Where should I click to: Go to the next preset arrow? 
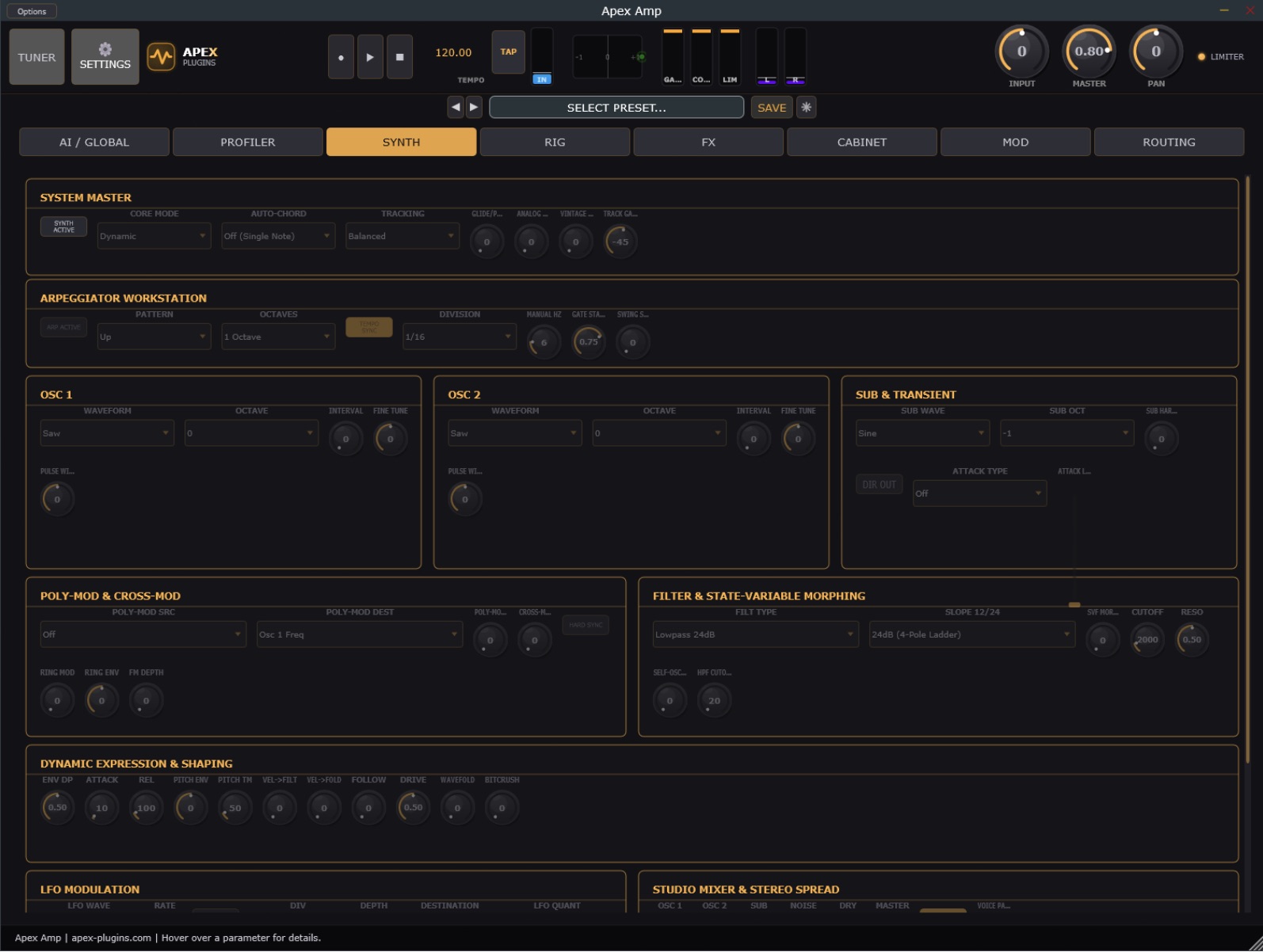pyautogui.click(x=474, y=107)
